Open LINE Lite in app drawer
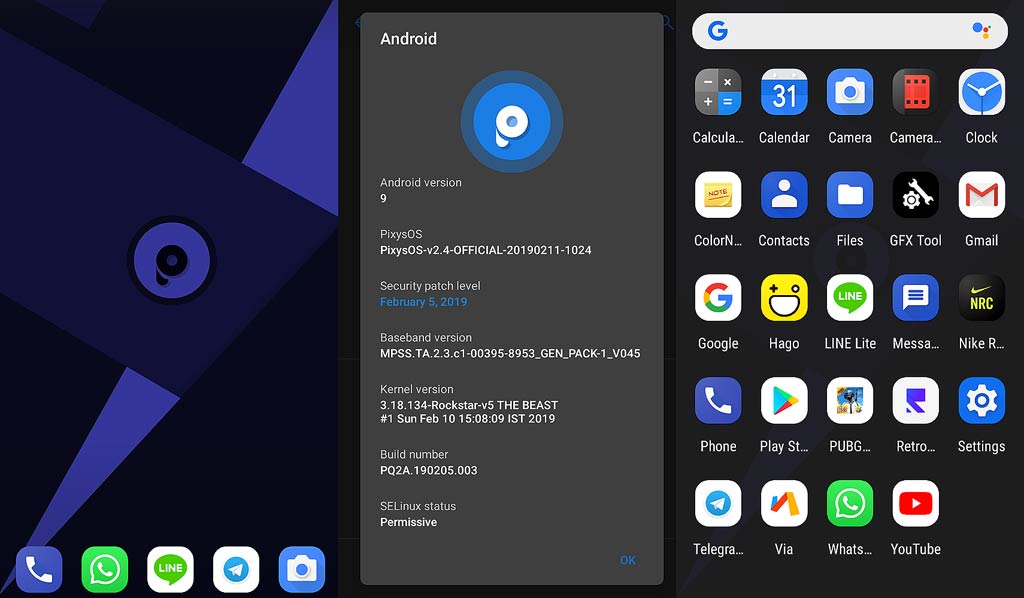The height and width of the screenshot is (598, 1024). pyautogui.click(x=850, y=298)
